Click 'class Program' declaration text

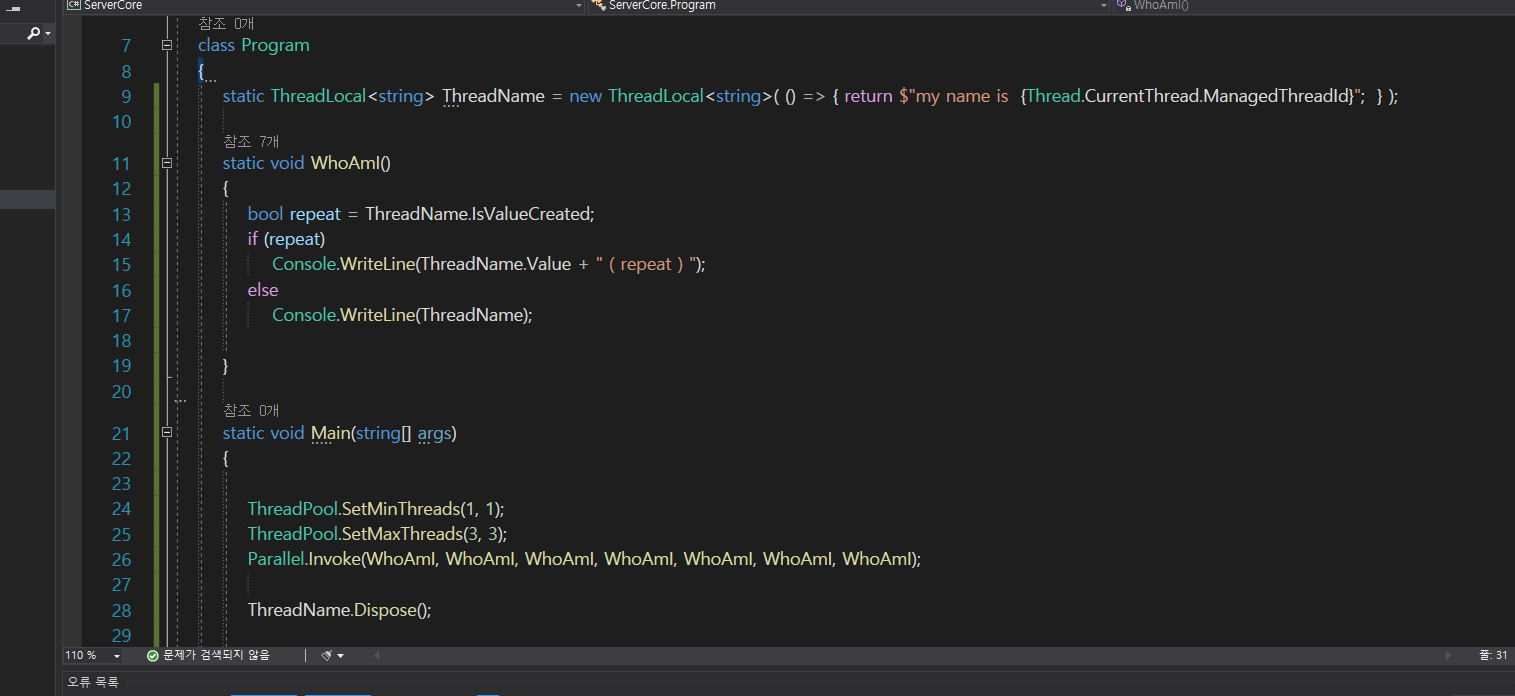click(x=254, y=45)
